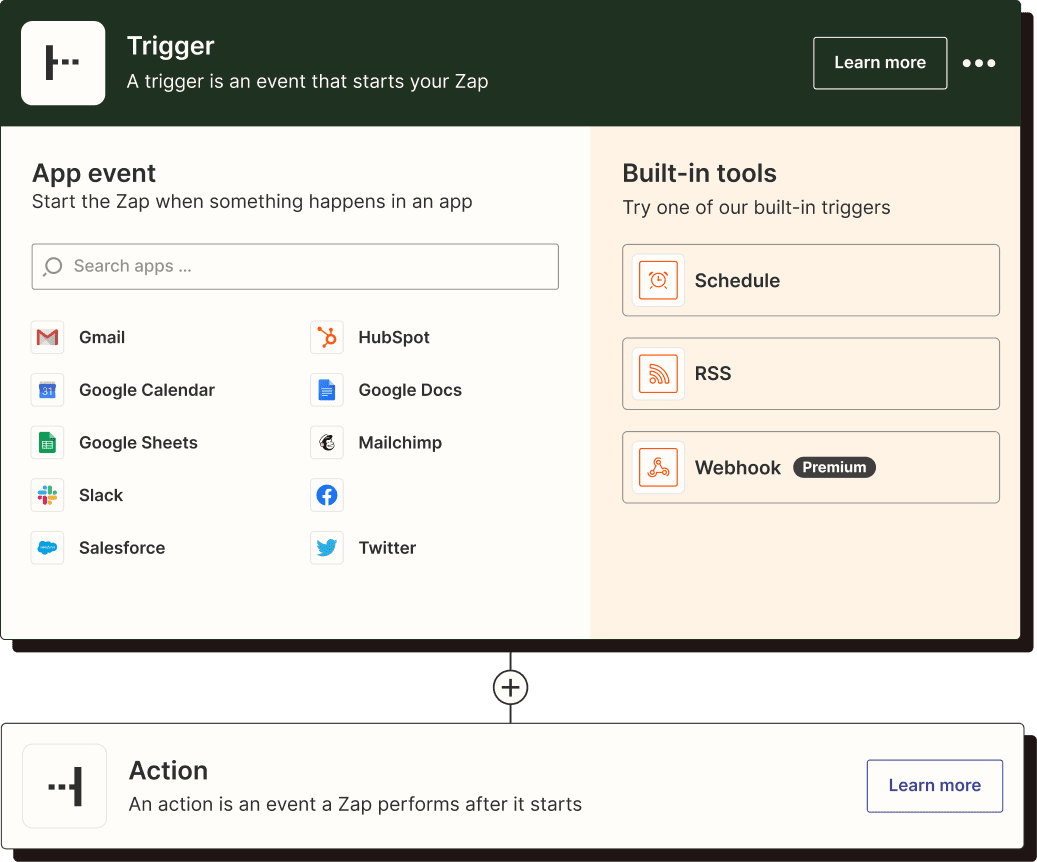Image resolution: width=1037 pixels, height=862 pixels.
Task: Select the RSS built-in trigger
Action: [810, 373]
